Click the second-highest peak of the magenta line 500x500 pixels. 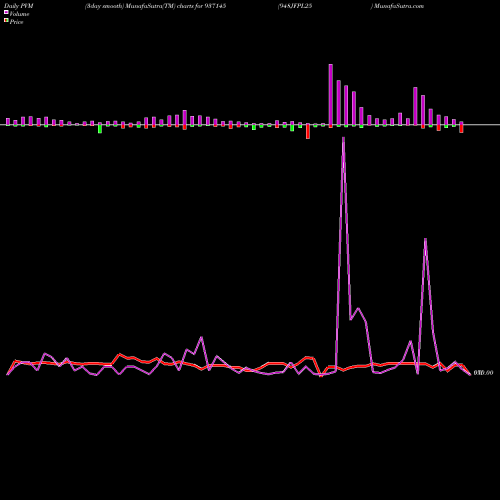point(425,239)
